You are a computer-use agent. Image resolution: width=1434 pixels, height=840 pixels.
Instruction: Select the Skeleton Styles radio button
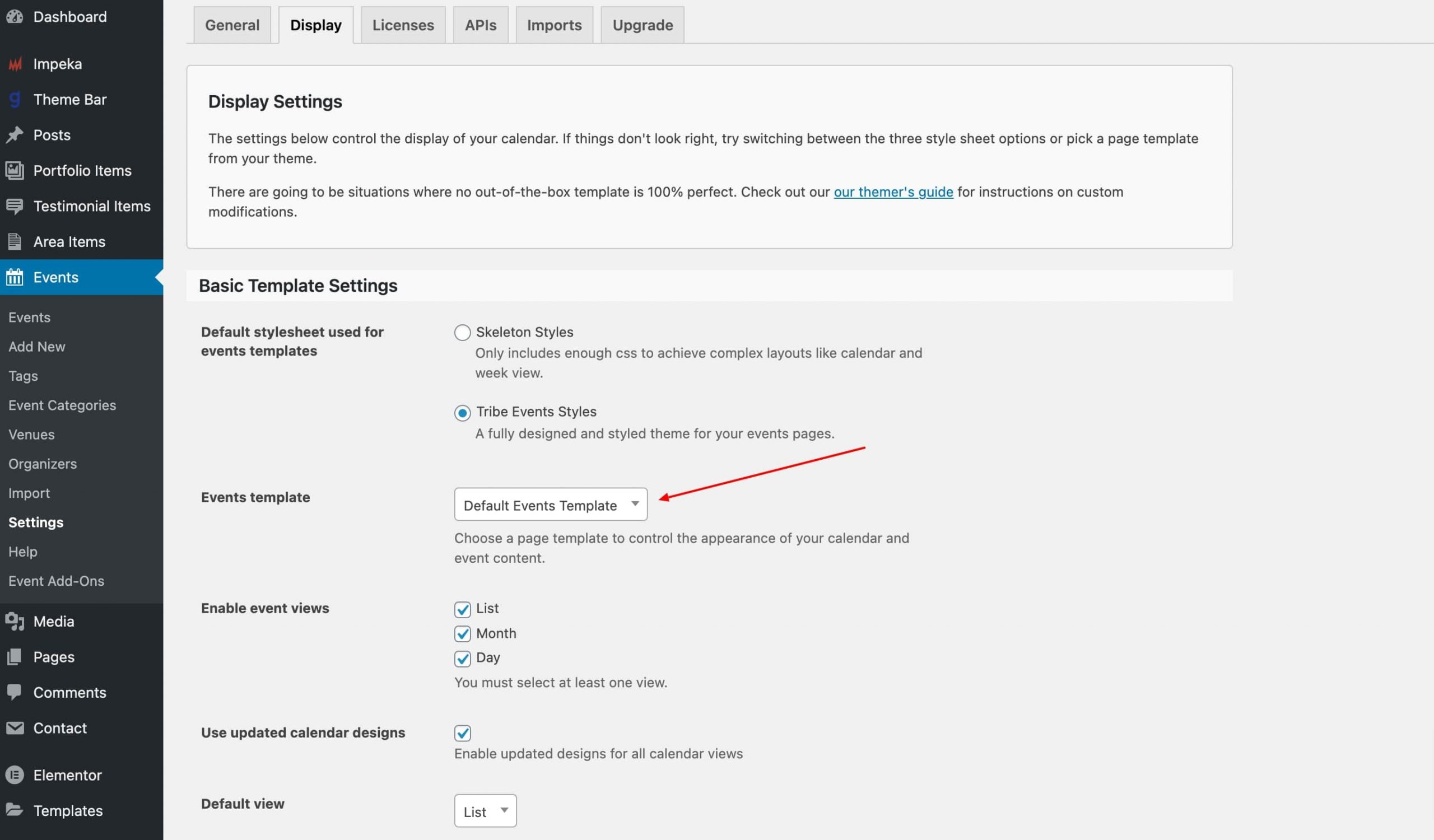click(x=462, y=332)
